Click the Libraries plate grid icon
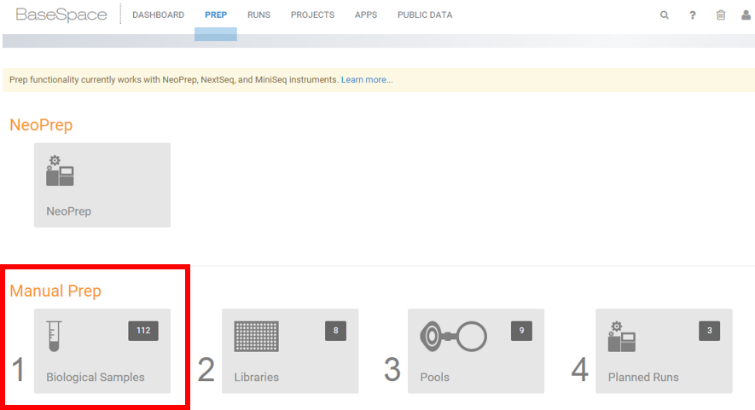 256,337
